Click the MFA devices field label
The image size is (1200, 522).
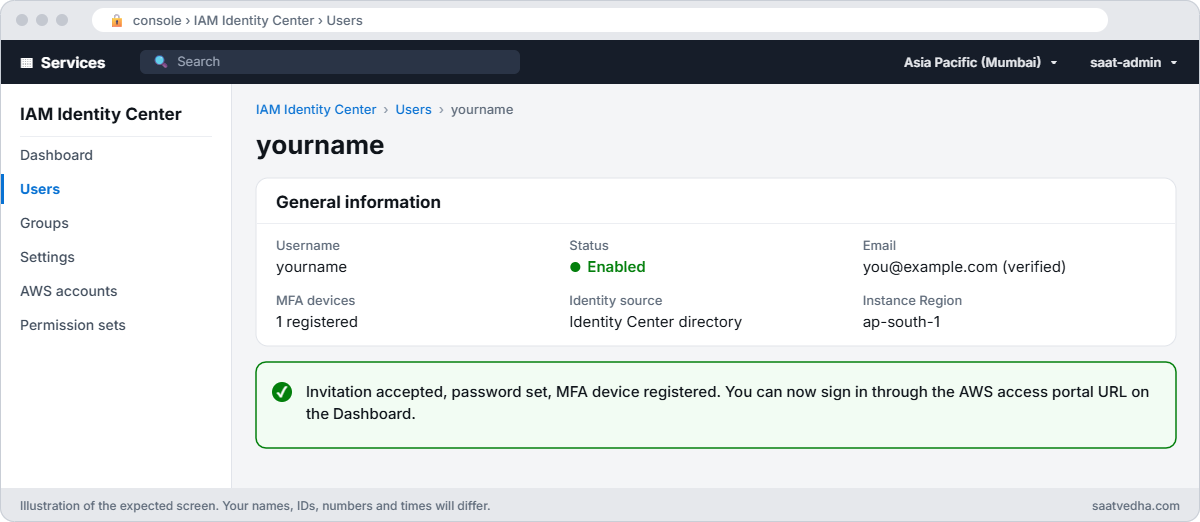tap(315, 300)
